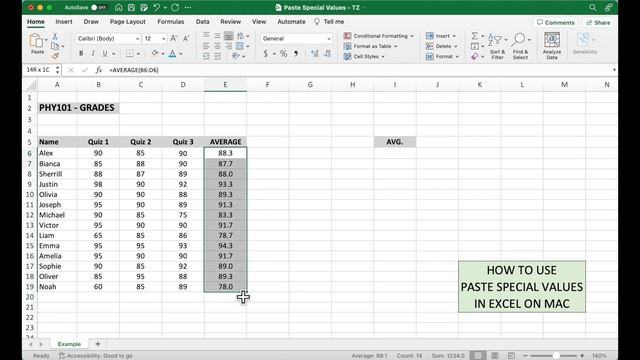Open the Format cells dropdown
640x360 pixels.
[x=443, y=56]
